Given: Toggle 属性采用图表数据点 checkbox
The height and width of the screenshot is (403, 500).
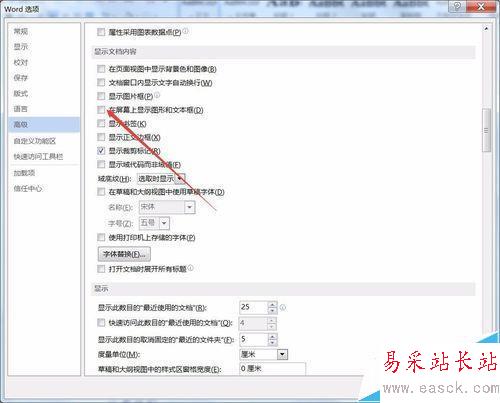Looking at the screenshot, I should click(101, 32).
